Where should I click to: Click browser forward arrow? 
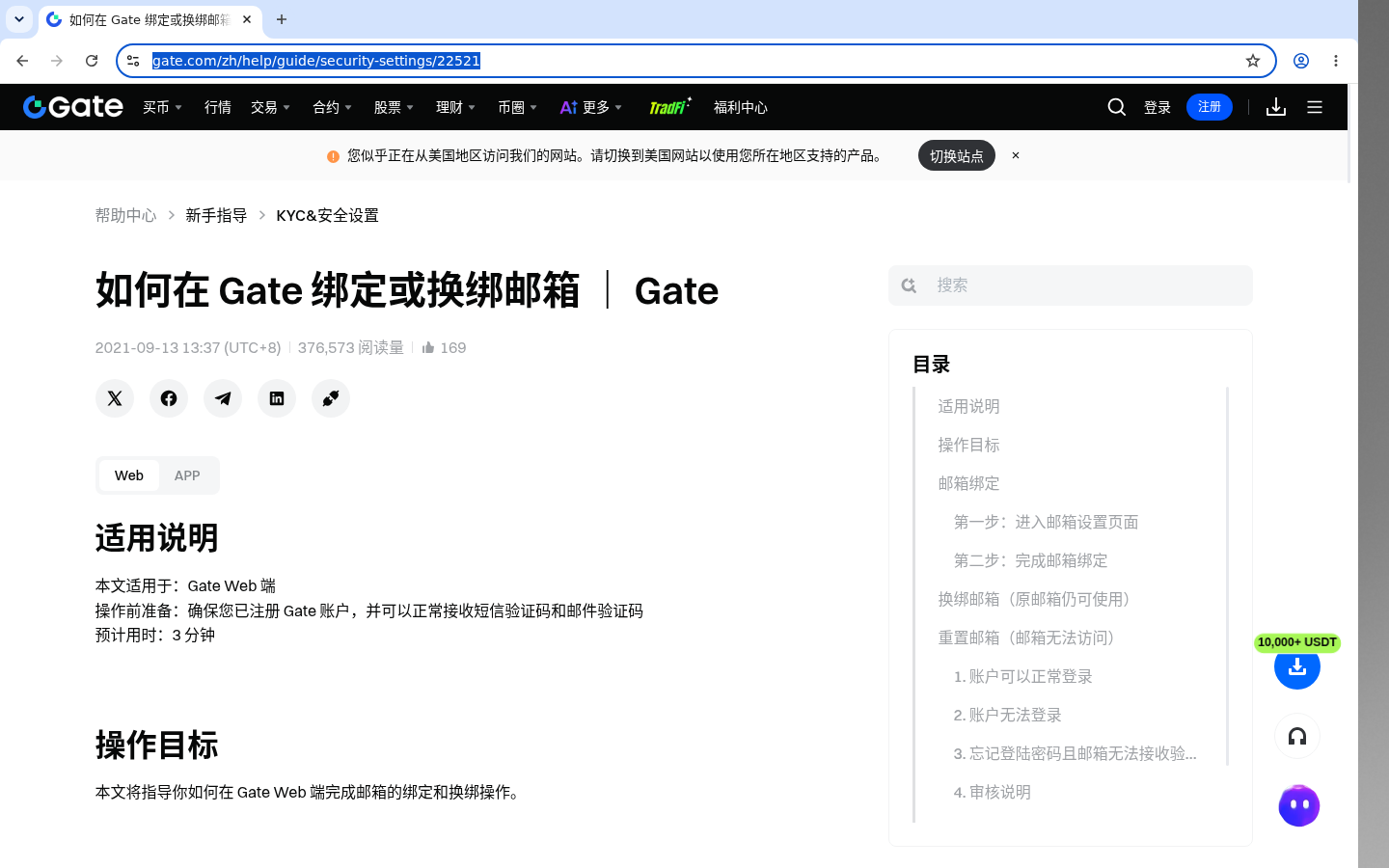tap(57, 61)
